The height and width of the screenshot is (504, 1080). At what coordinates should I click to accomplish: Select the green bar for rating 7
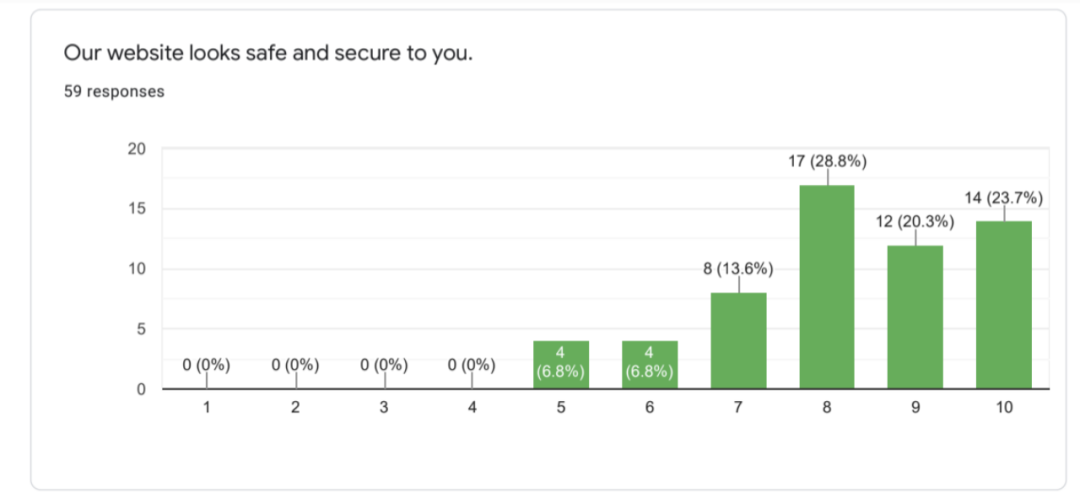tap(738, 341)
